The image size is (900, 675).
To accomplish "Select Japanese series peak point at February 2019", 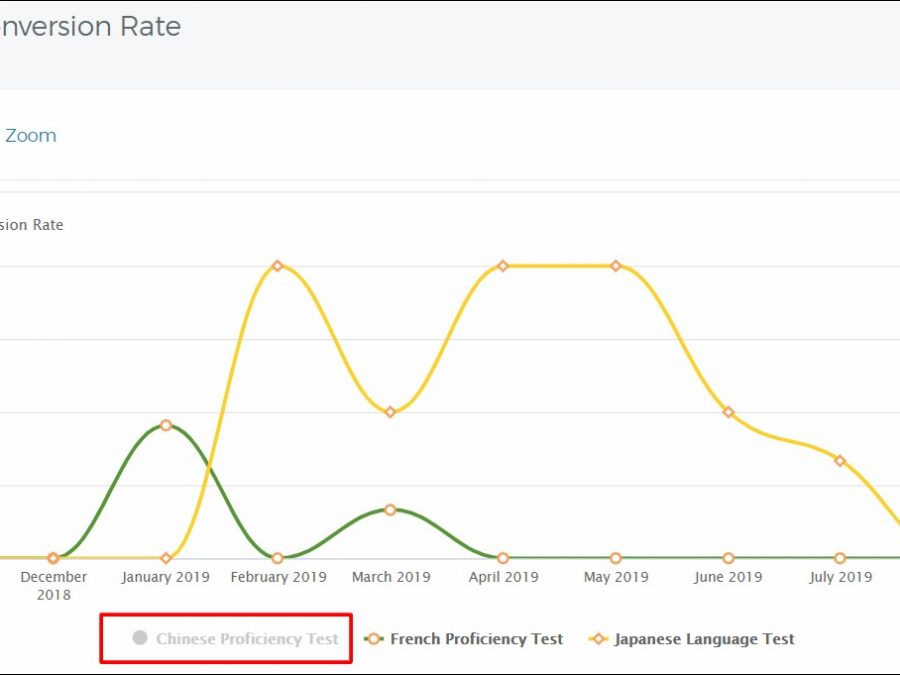I will click(278, 266).
